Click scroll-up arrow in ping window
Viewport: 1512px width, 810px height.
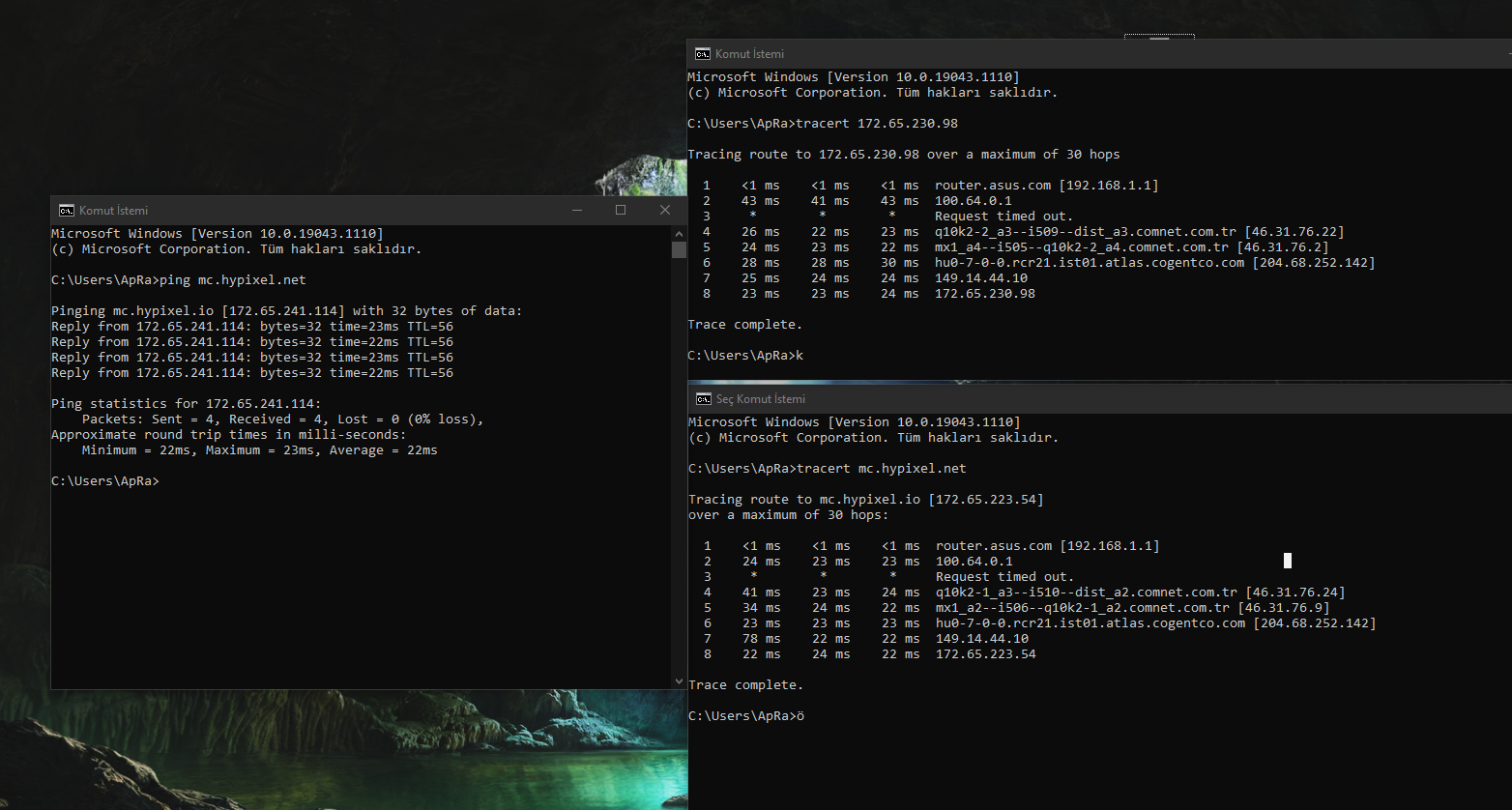(x=679, y=233)
